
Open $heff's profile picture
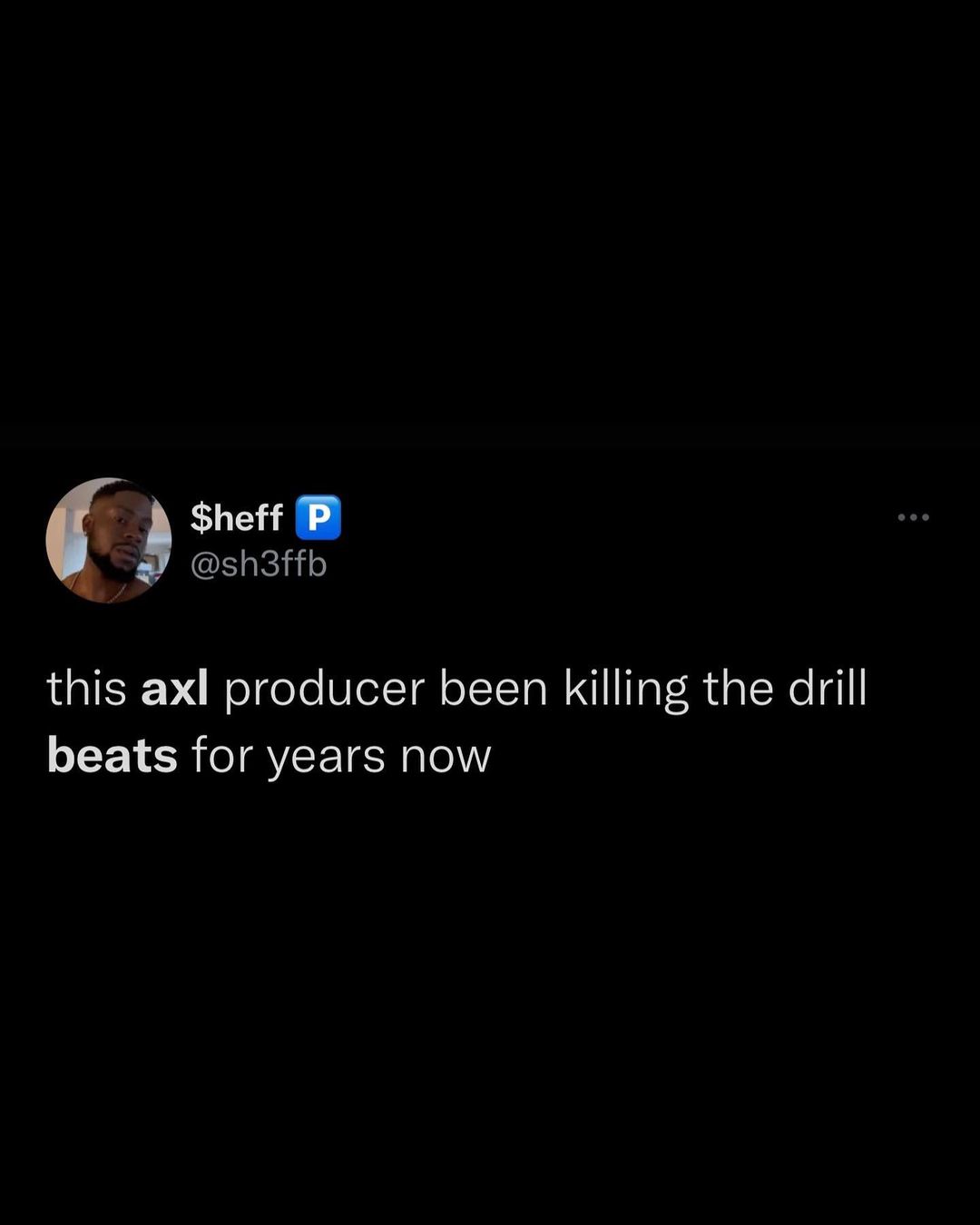109,541
